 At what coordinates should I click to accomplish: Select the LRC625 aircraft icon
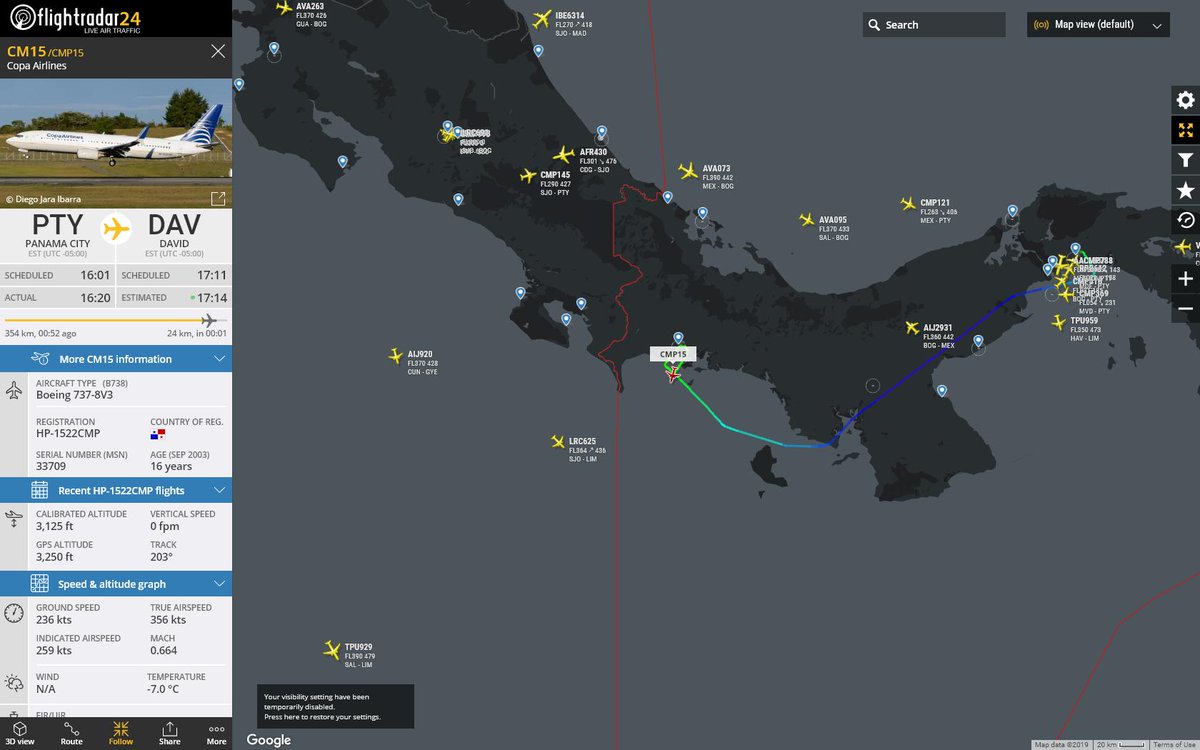coord(558,442)
